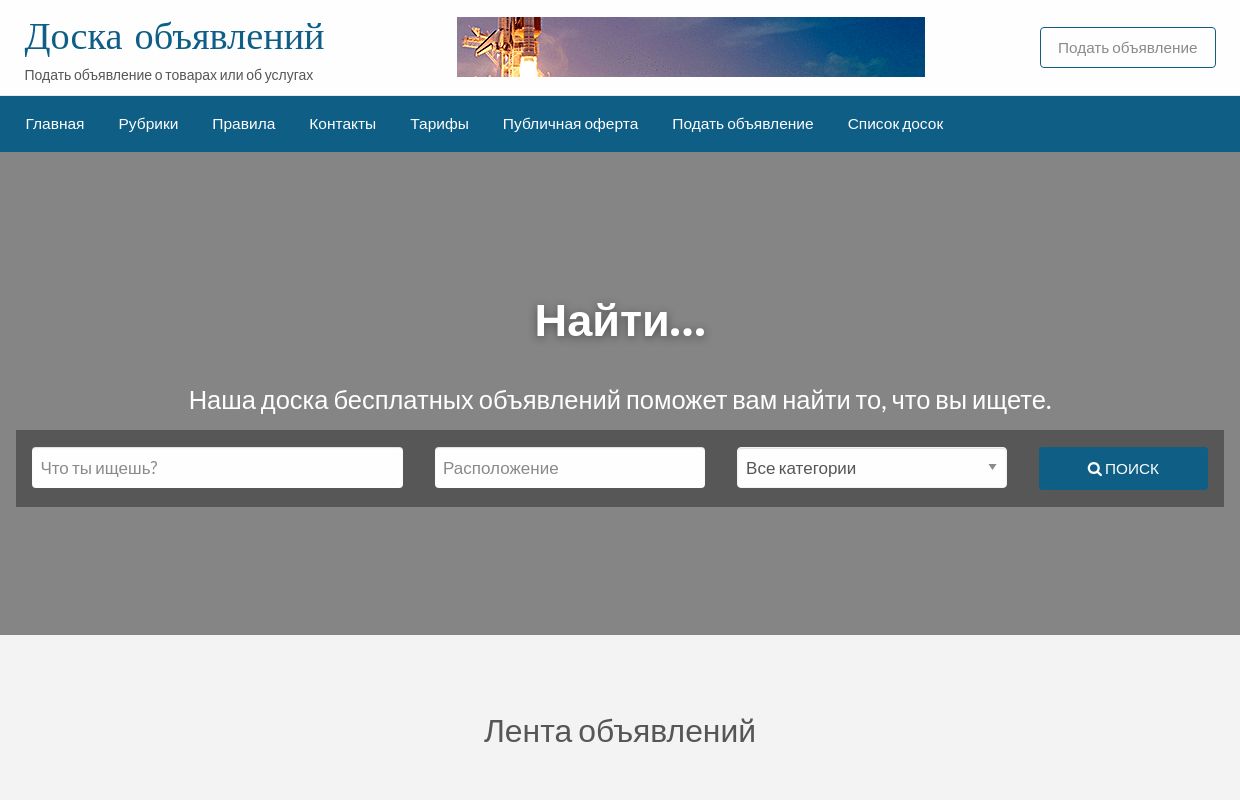Click the ПОИСК search button
The width and height of the screenshot is (1240, 800).
[x=1123, y=468]
